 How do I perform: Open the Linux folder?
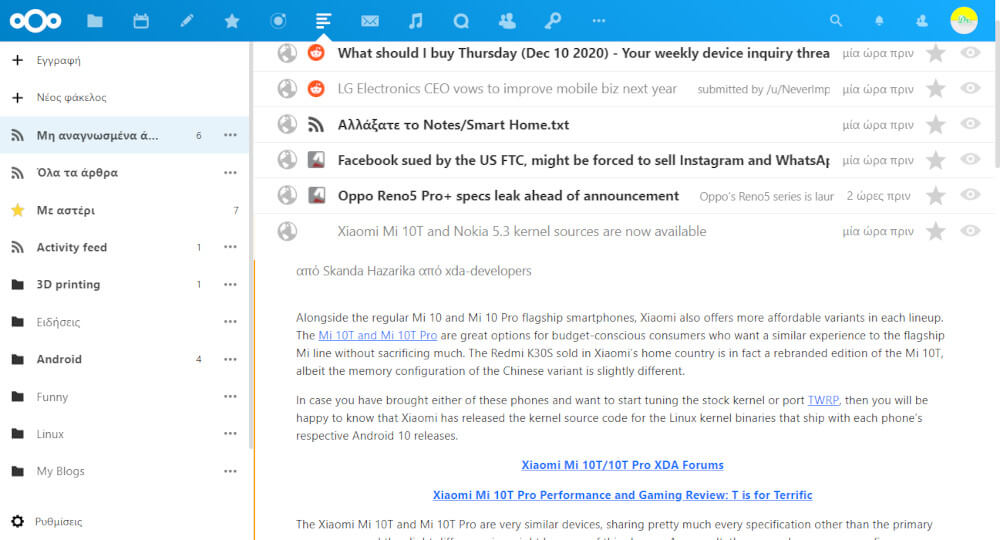pyautogui.click(x=50, y=434)
